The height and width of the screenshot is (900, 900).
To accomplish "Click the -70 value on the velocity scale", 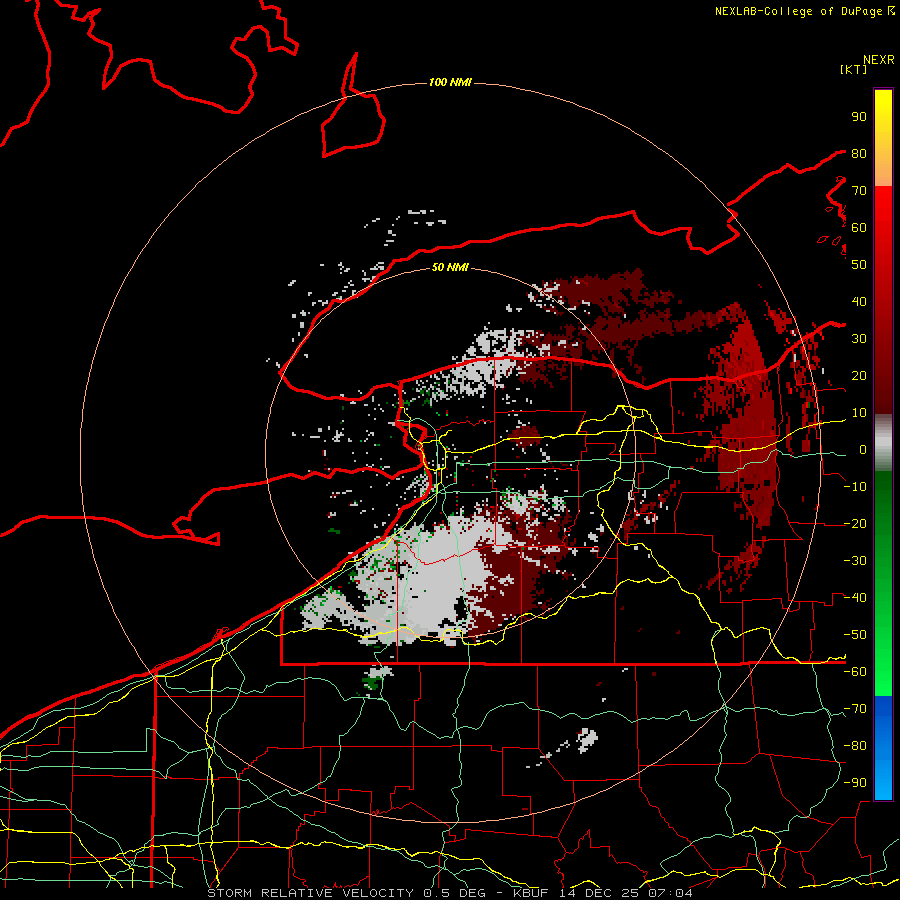I will pos(855,709).
